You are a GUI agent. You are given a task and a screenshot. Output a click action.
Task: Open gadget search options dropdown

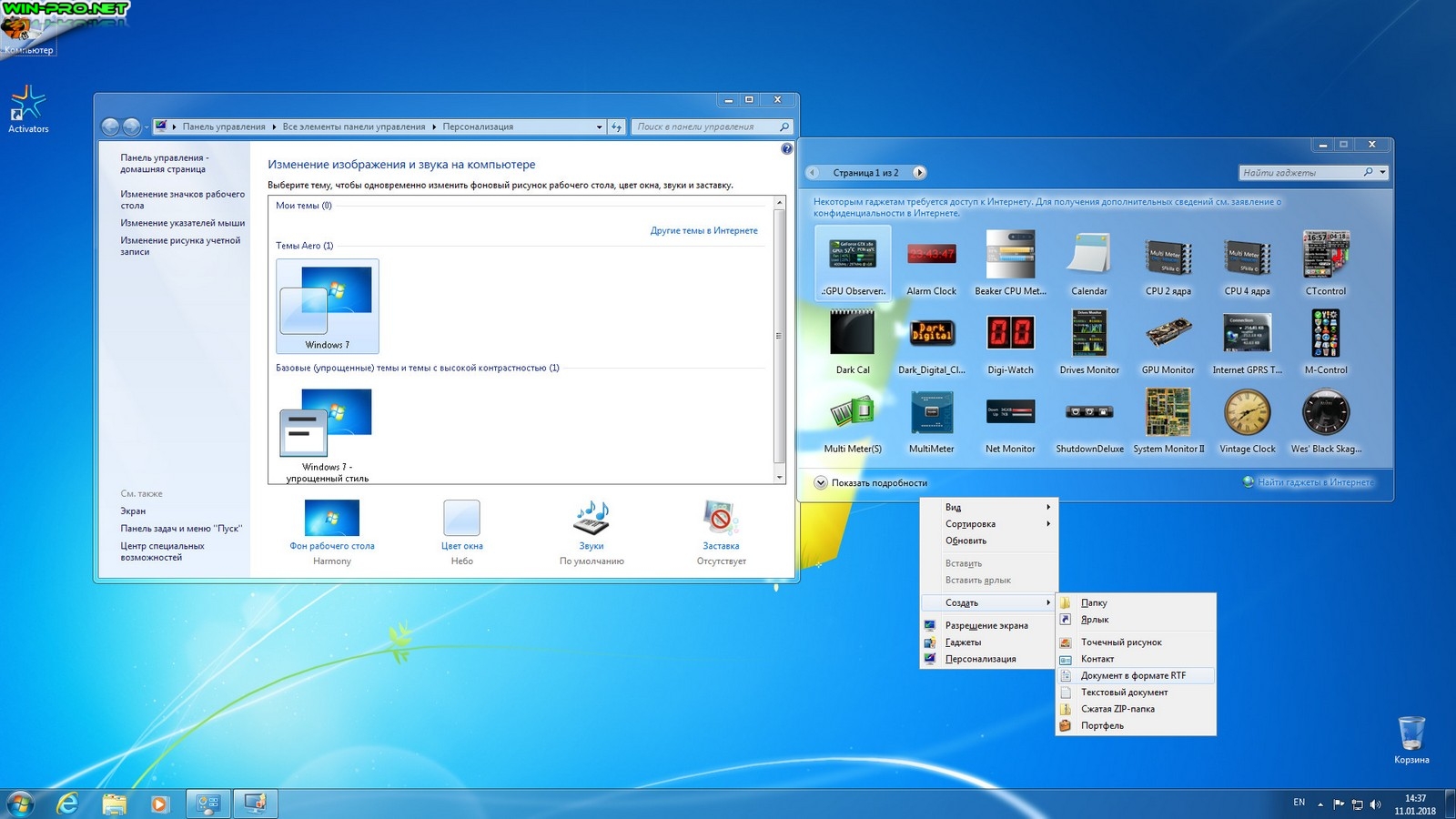pos(1382,172)
